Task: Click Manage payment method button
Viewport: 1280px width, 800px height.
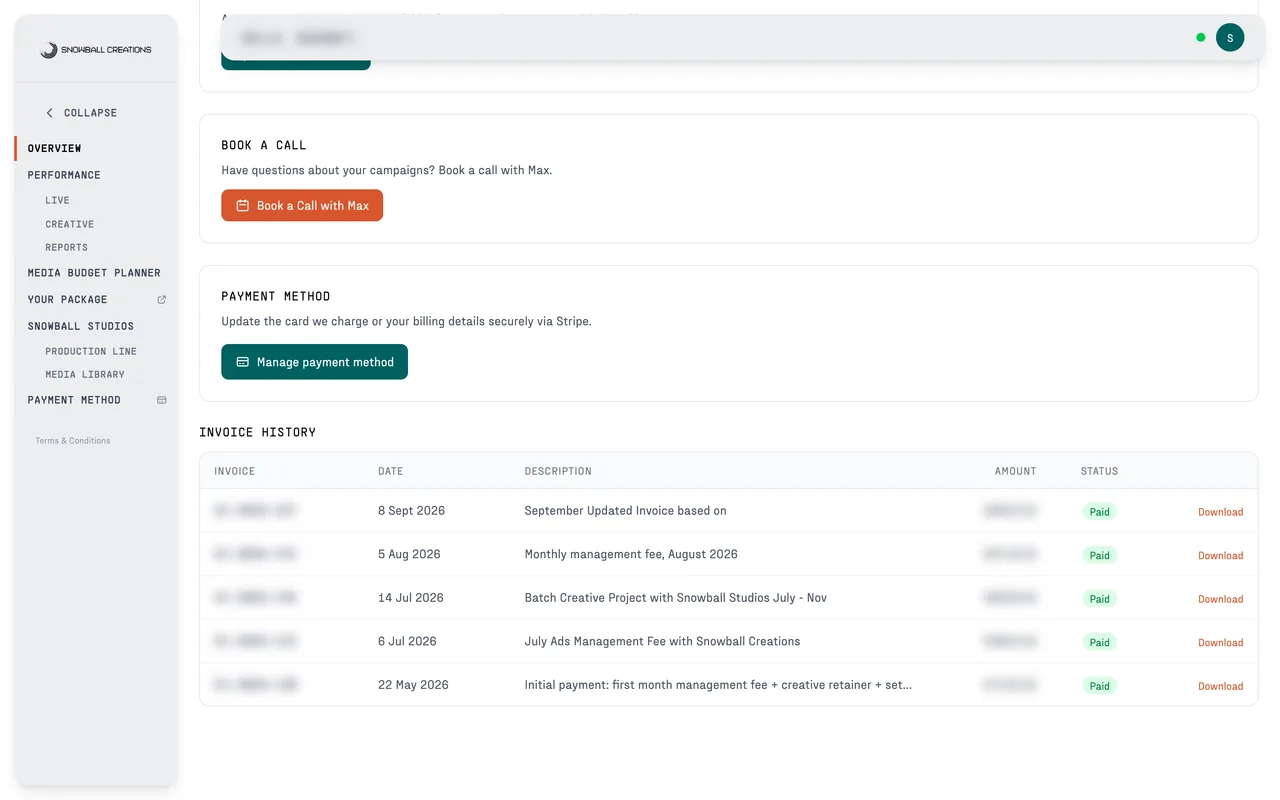Action: 314,362
